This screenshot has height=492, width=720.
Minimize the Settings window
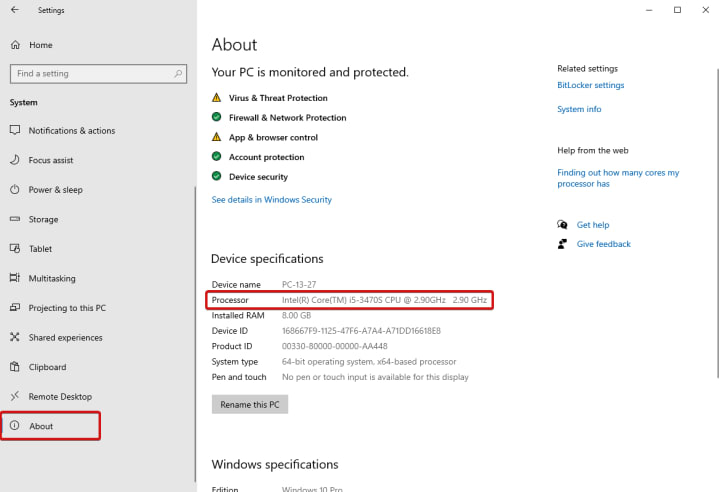click(x=649, y=10)
